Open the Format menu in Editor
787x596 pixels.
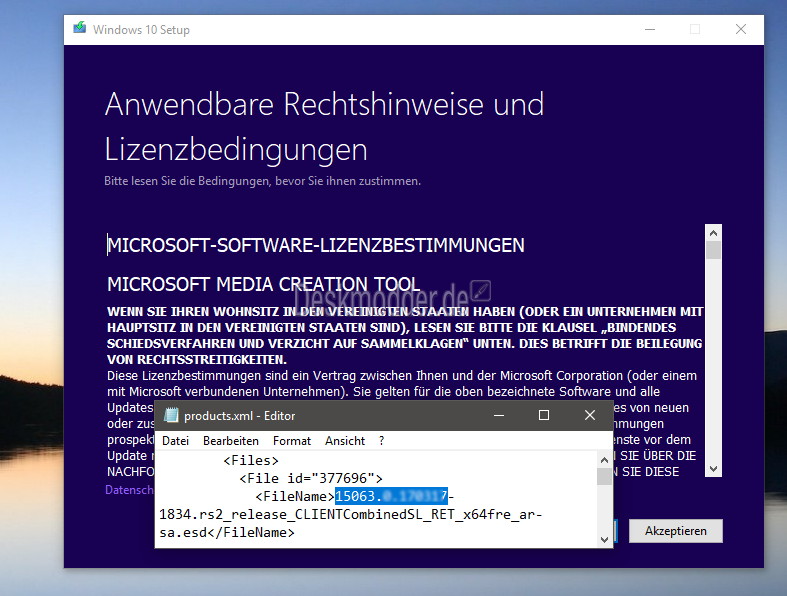(292, 441)
